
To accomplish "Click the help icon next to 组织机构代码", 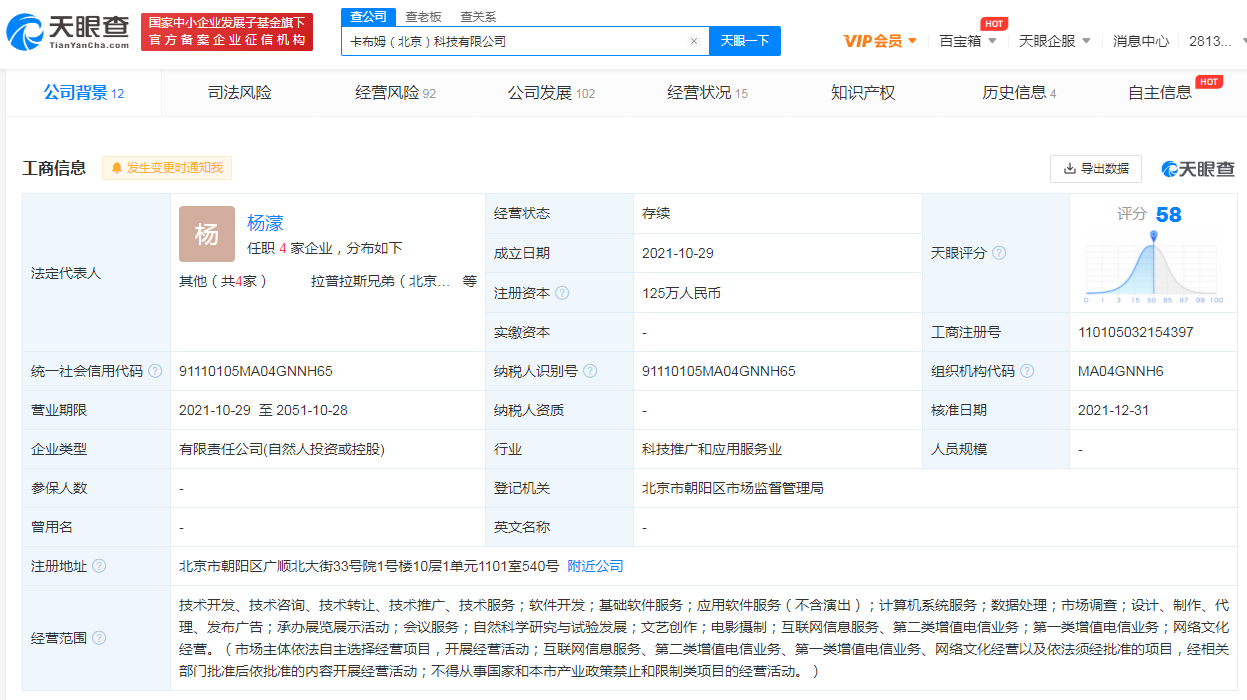I will 1027,371.
